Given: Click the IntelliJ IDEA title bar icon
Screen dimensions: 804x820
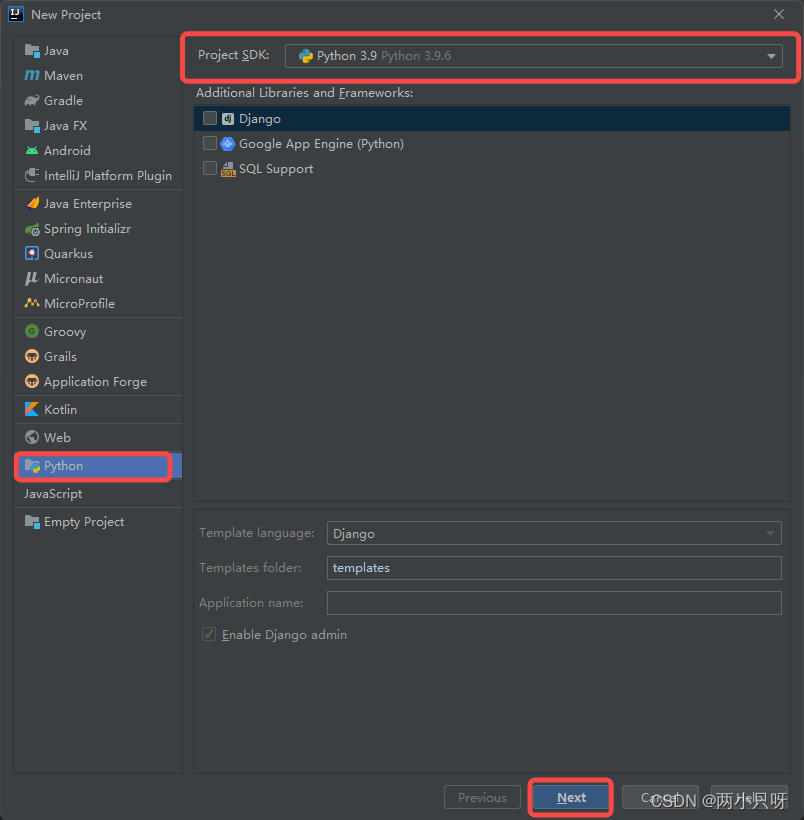Looking at the screenshot, I should pyautogui.click(x=16, y=14).
